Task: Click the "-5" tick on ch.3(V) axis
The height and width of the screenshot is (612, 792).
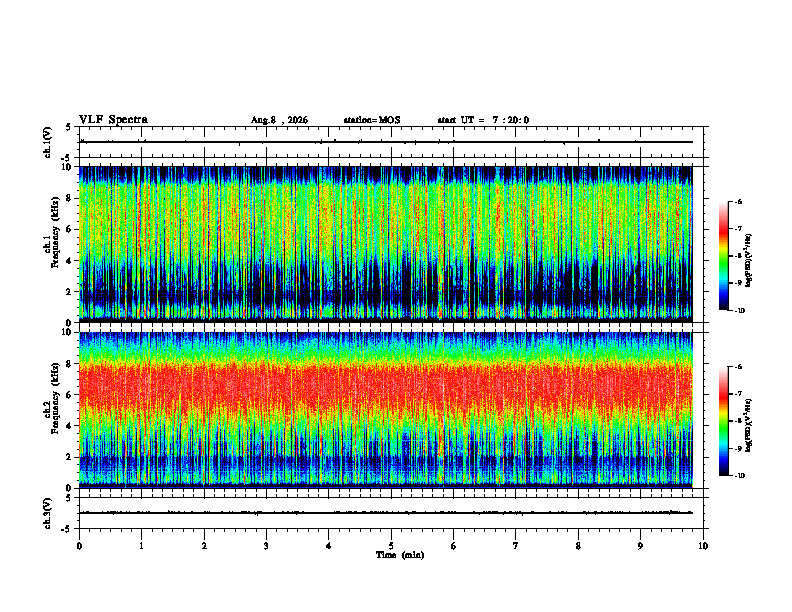Action: point(67,529)
